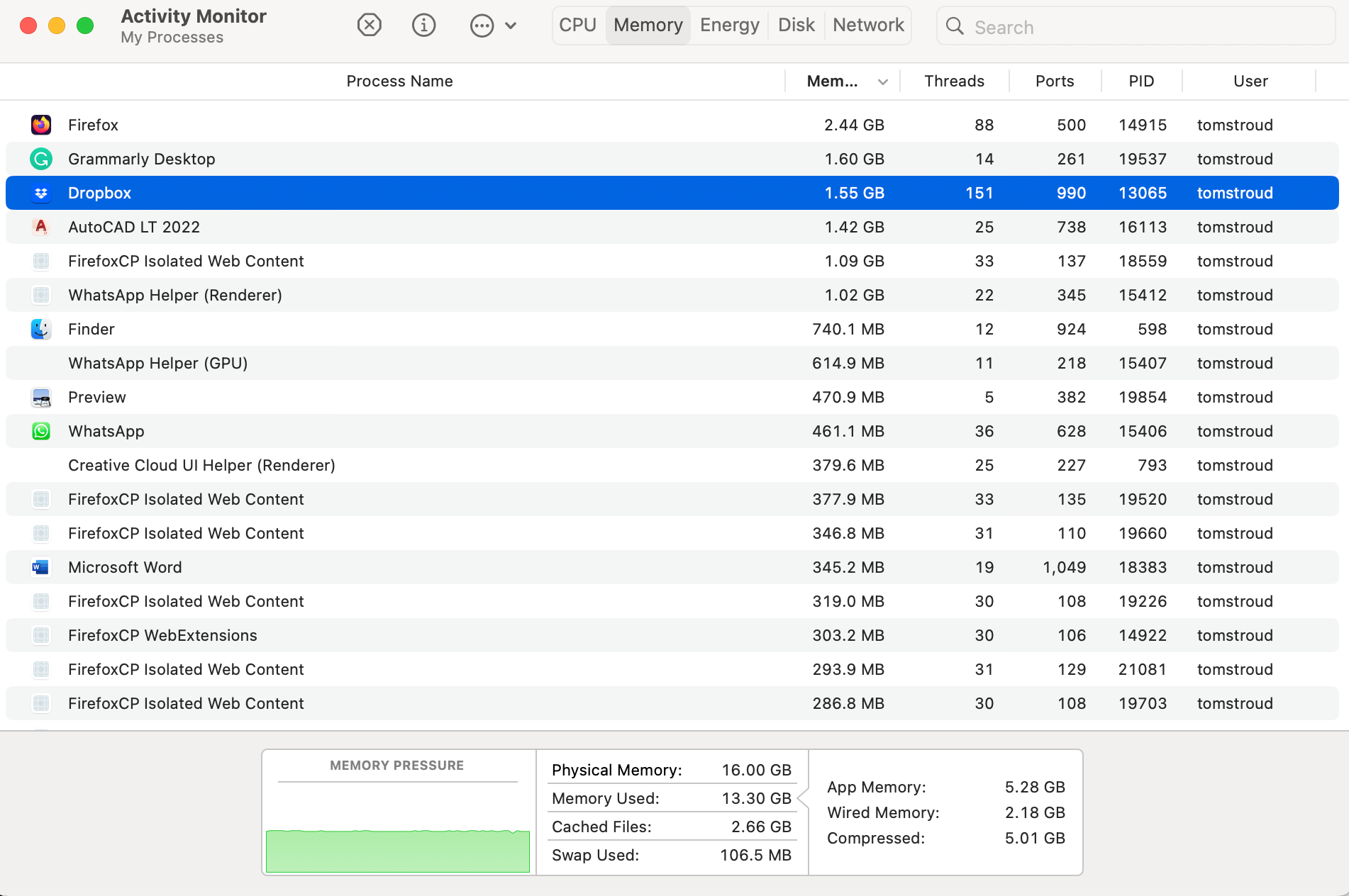
Task: Click the Compressed 5.01 GB entry
Action: pyautogui.click(x=946, y=838)
